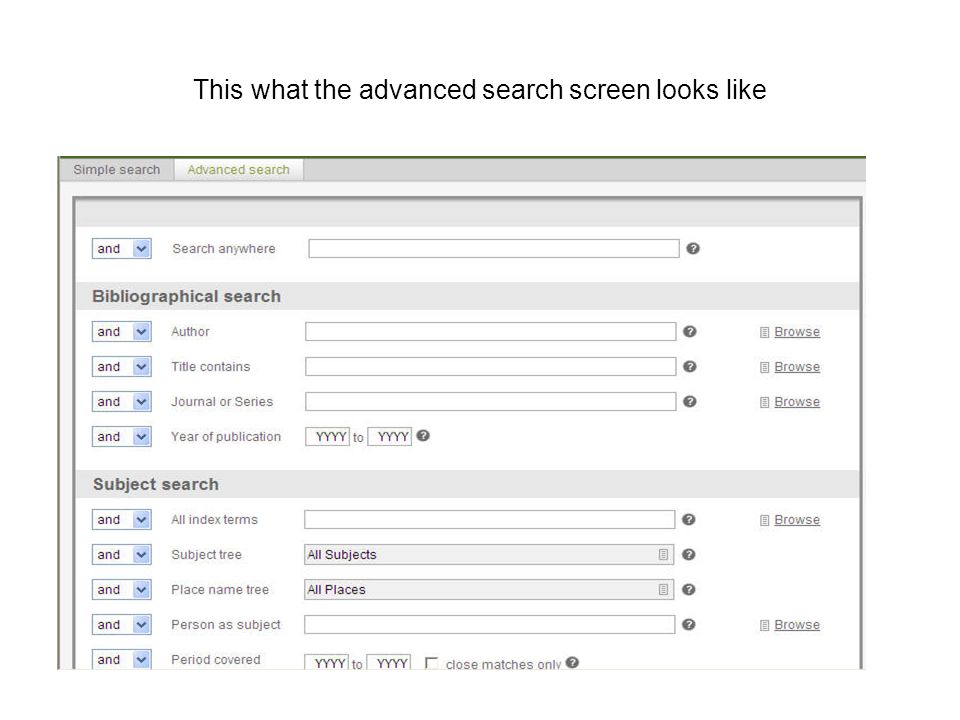Open the and dropdown for Author

(x=121, y=331)
